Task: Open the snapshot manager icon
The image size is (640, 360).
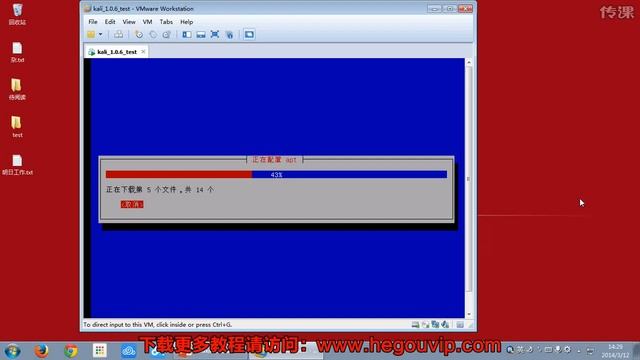Action: pos(167,35)
